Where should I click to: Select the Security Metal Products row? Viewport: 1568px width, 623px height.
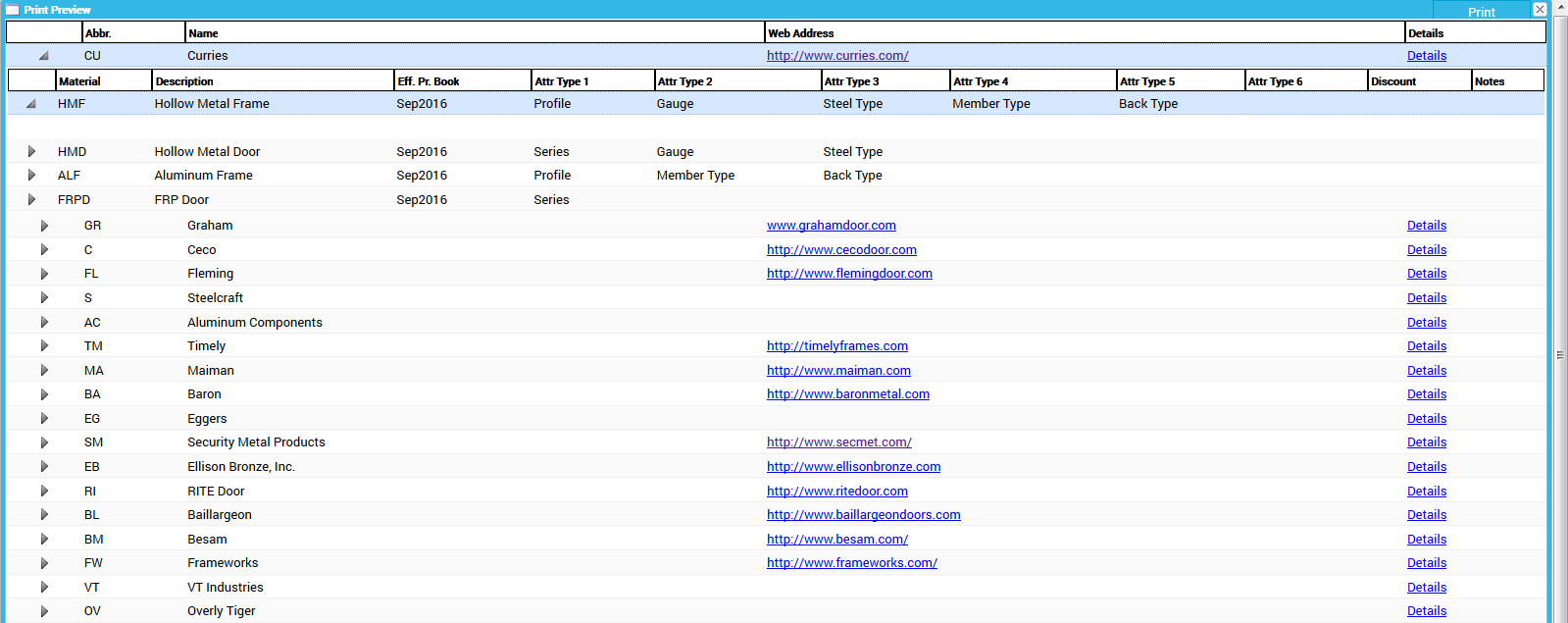(256, 442)
